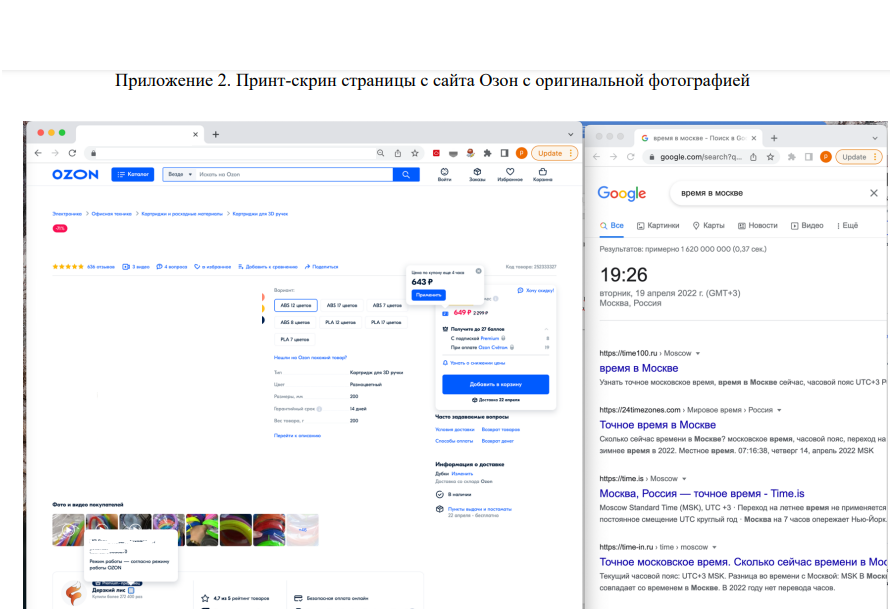Click the blue Ozon search magnifier button
The height and width of the screenshot is (614, 890).
(x=406, y=175)
